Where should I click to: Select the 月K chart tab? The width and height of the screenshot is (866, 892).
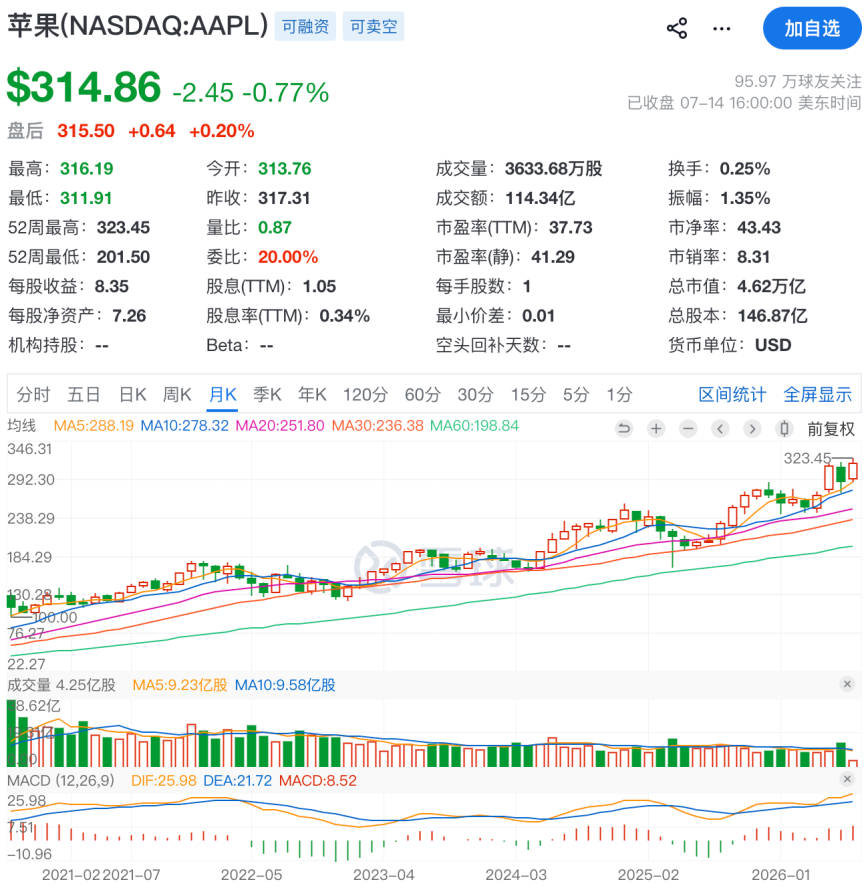[222, 394]
